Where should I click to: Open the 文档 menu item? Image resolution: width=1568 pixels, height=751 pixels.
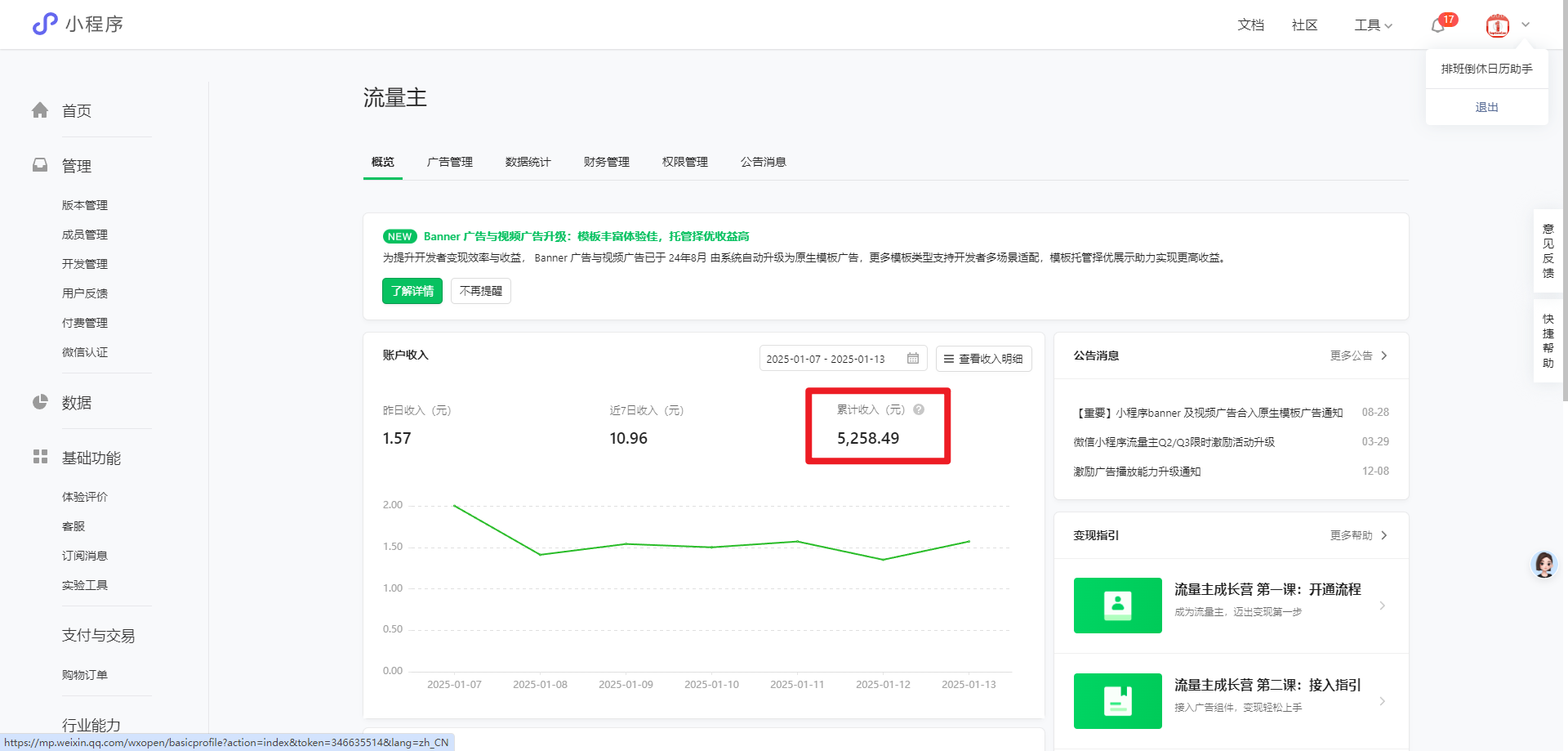(x=1249, y=25)
